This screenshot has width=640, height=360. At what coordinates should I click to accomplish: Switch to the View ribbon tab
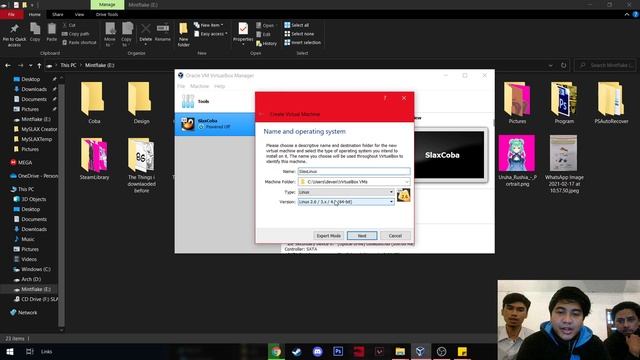pos(79,14)
